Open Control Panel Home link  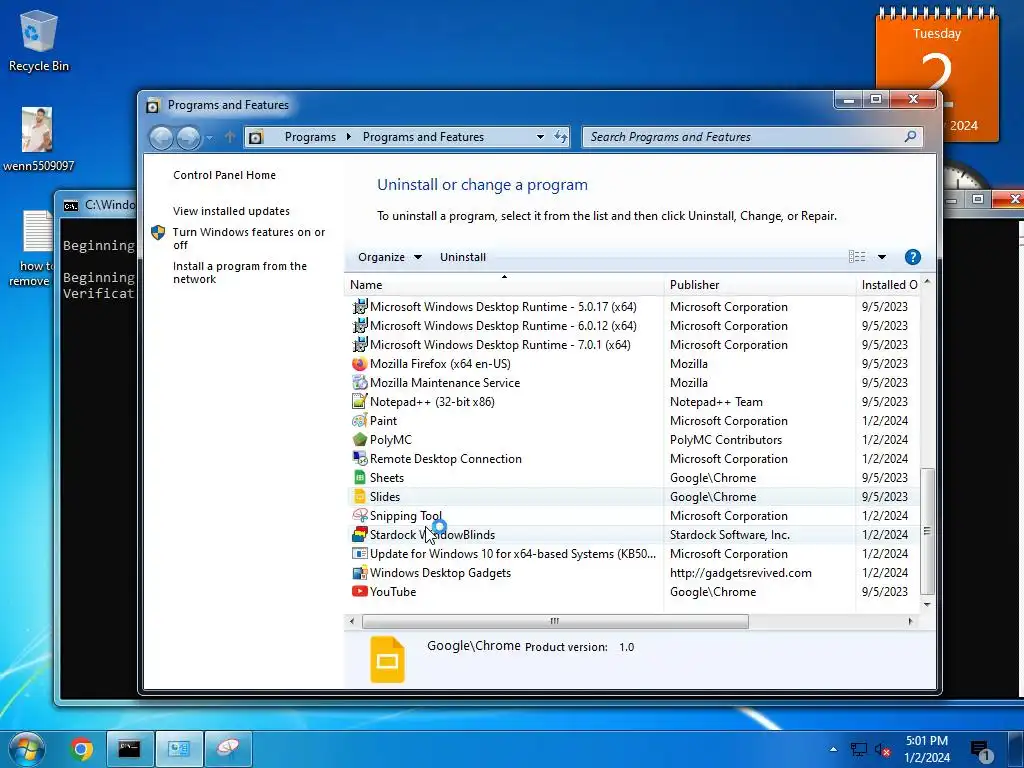coord(224,175)
